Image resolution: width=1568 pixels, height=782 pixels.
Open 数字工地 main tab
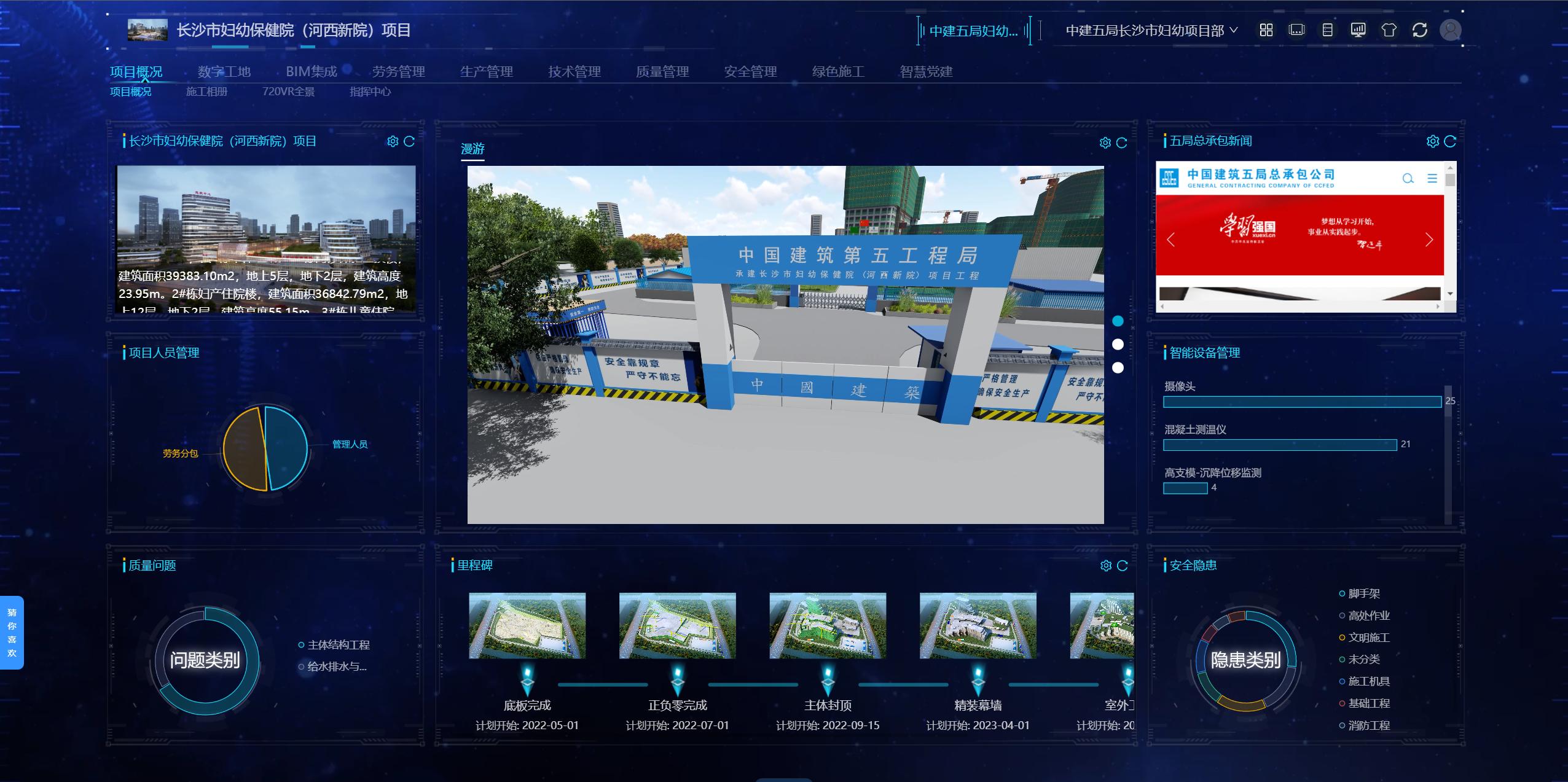pyautogui.click(x=224, y=72)
